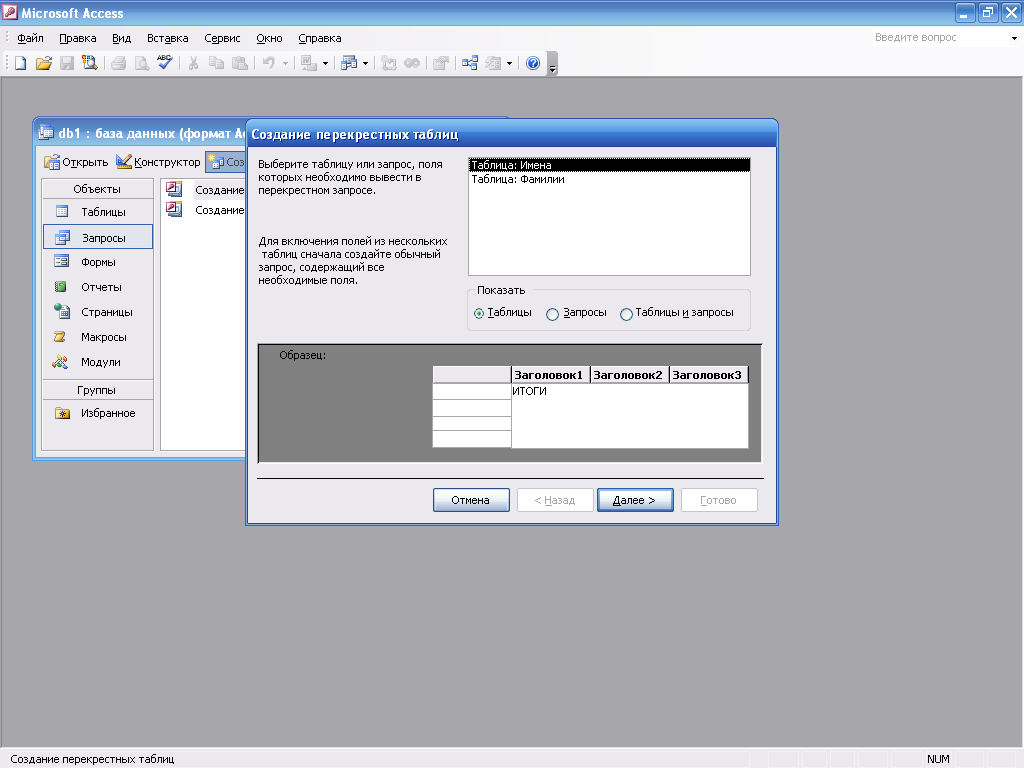1024x768 pixels.
Task: Click the 'Введите вопрос' help input
Action: tap(940, 38)
